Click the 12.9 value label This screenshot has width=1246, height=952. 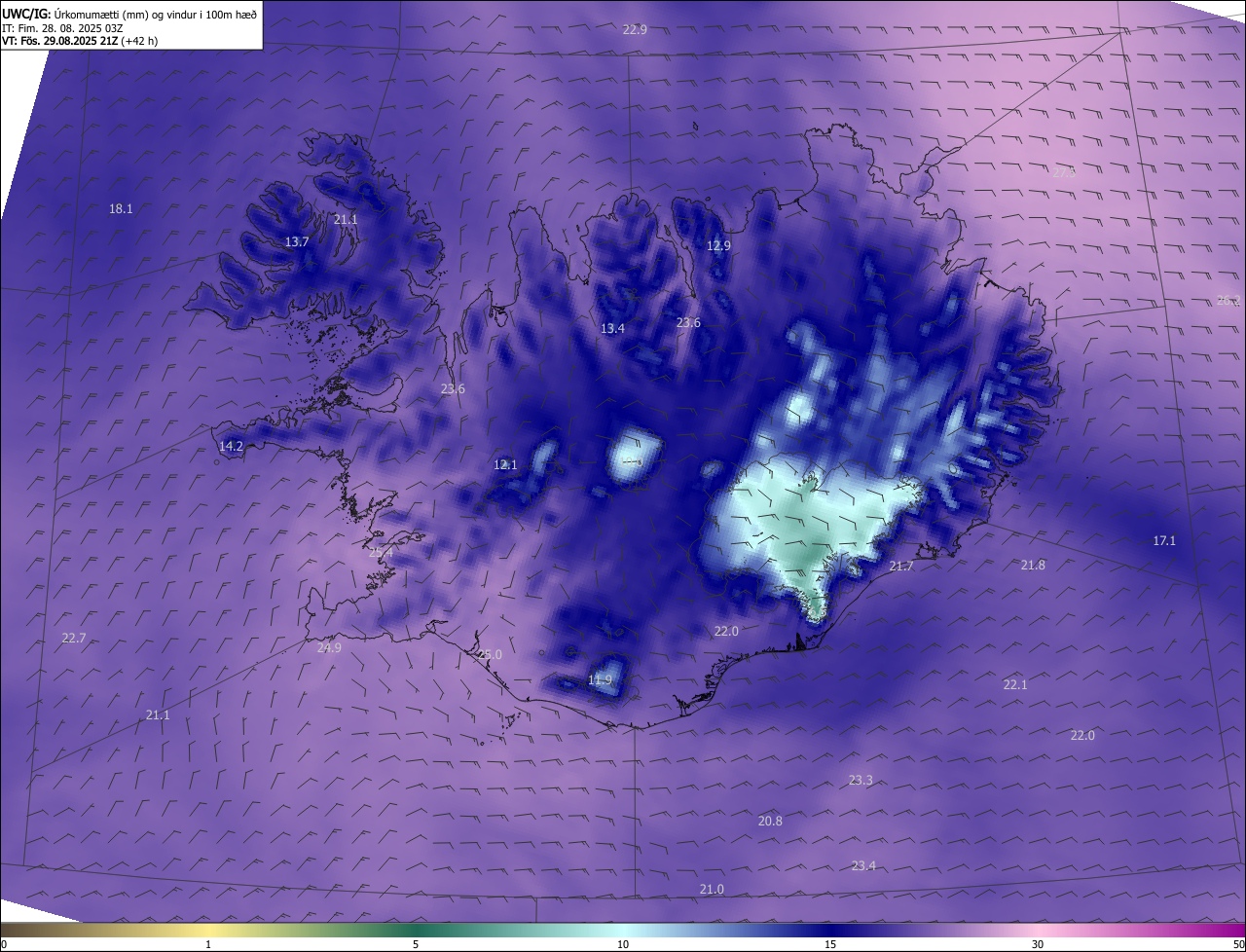point(718,245)
